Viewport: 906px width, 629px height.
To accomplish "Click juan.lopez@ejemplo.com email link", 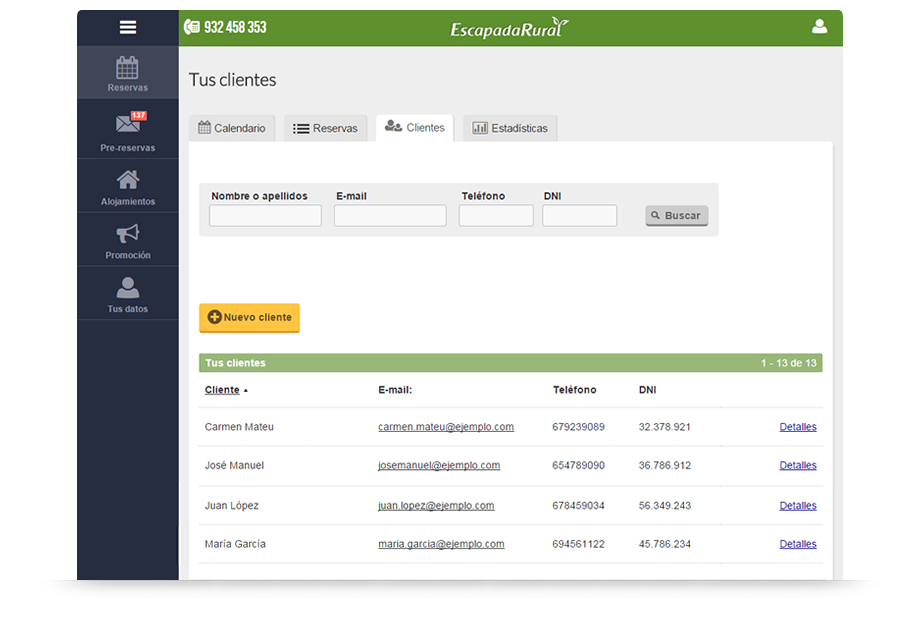I will click(436, 506).
